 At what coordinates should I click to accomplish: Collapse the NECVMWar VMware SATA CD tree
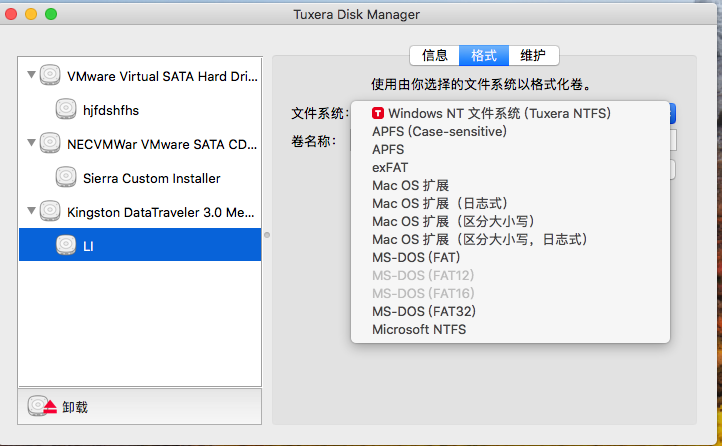(x=31, y=143)
